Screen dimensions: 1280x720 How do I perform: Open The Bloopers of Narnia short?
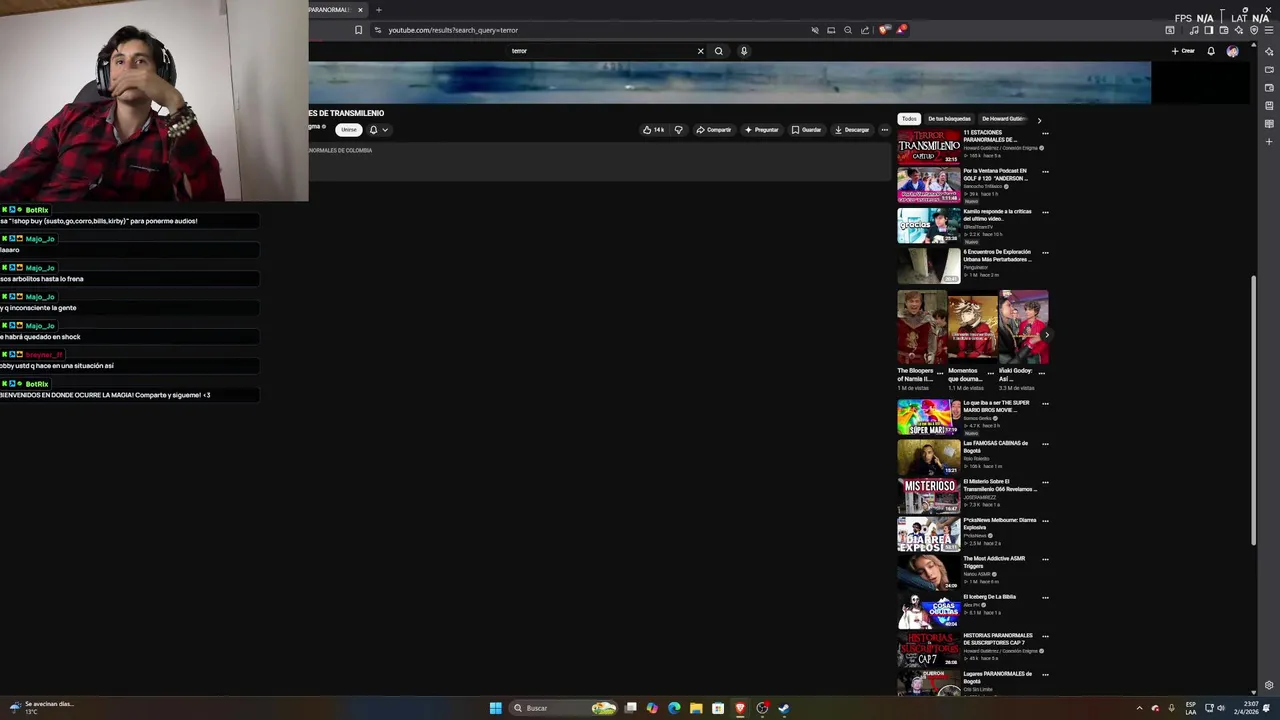pos(921,328)
